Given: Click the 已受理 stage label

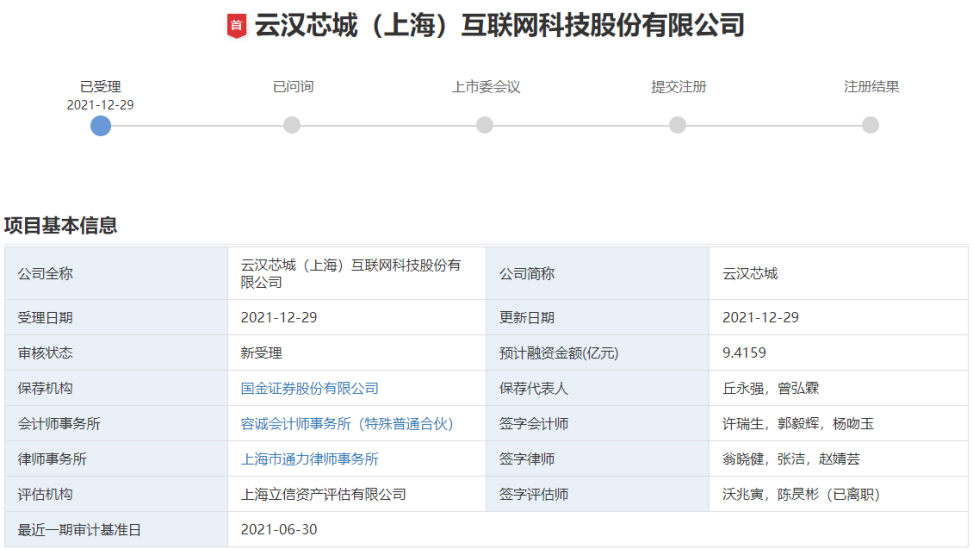Looking at the screenshot, I should (101, 87).
